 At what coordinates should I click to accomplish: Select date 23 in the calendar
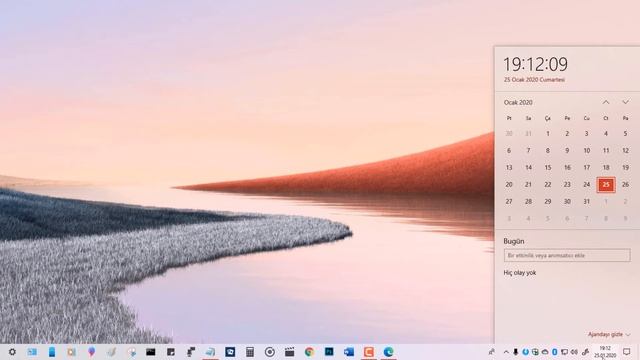coord(567,184)
